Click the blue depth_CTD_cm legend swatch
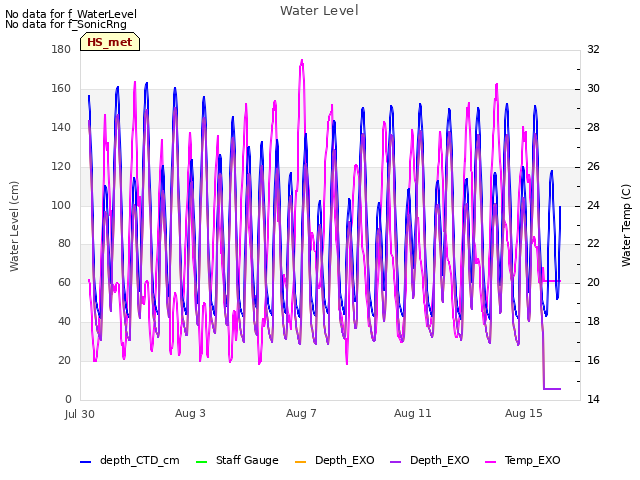This screenshot has width=640, height=480. pyautogui.click(x=85, y=462)
